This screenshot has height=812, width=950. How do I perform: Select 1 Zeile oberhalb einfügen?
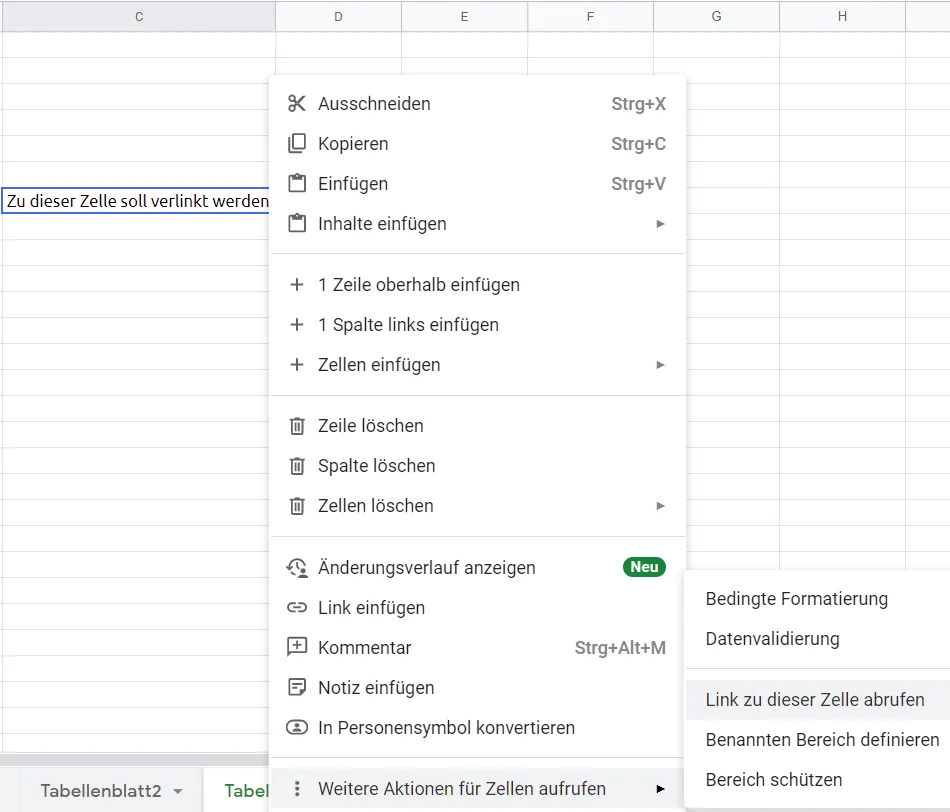(477, 285)
